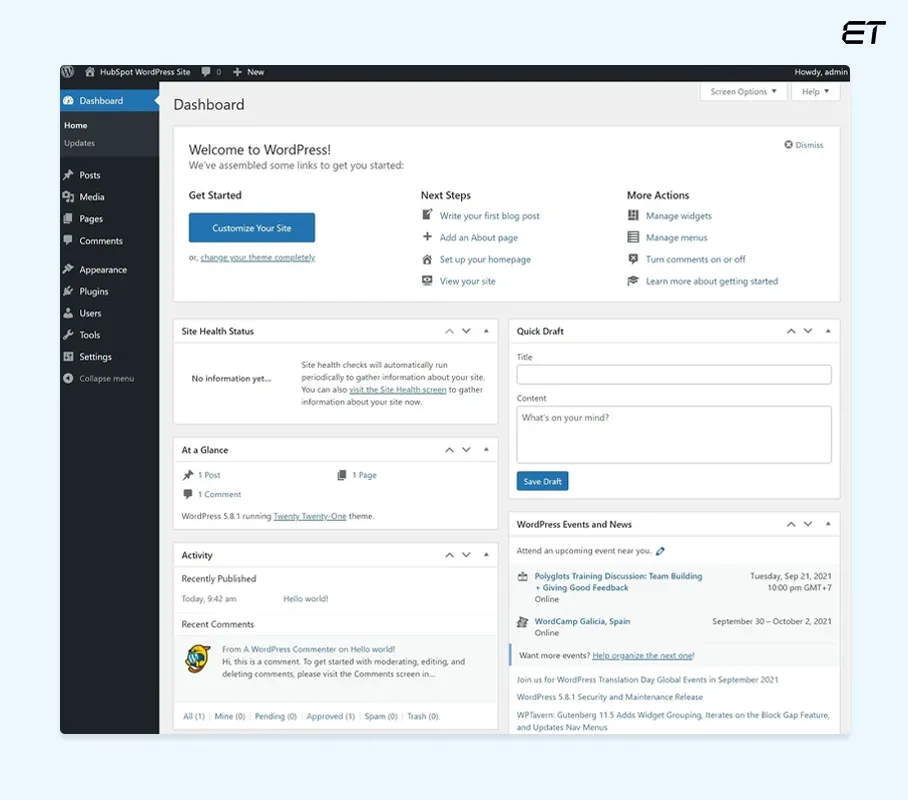Open the Hello world! post link
The height and width of the screenshot is (800, 908).
[x=306, y=599]
